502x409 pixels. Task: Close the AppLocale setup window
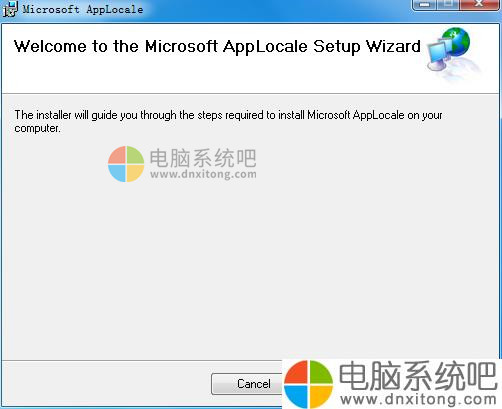click(x=479, y=5)
